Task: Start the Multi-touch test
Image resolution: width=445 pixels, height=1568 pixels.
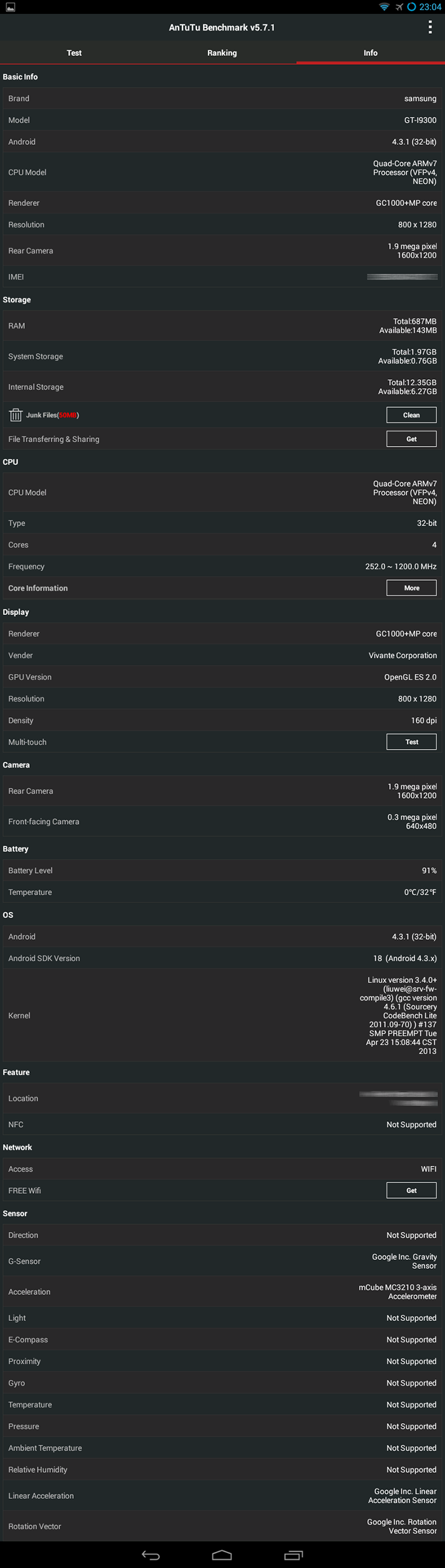Action: tap(411, 741)
